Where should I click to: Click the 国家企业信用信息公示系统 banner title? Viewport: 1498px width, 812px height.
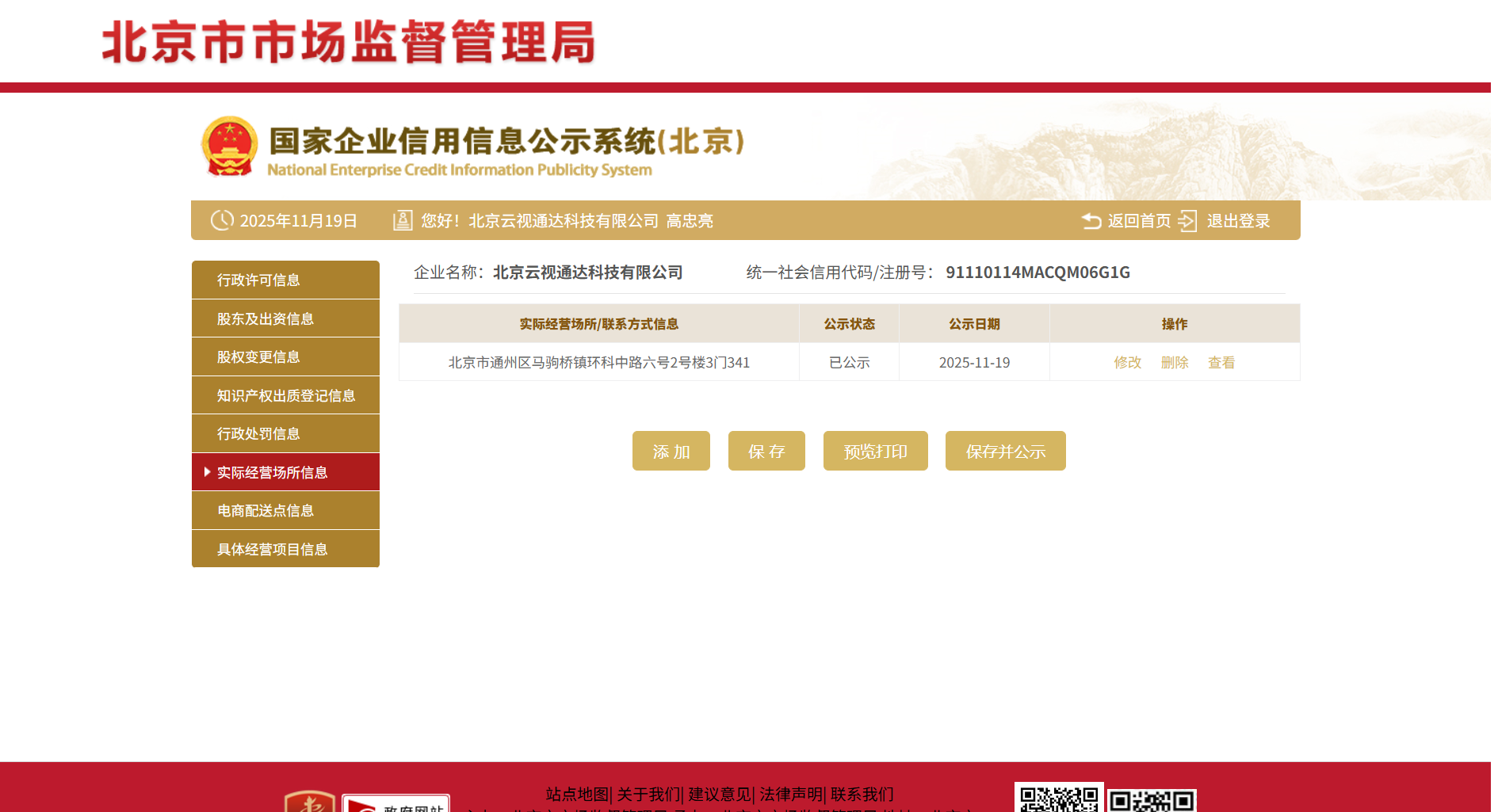click(507, 141)
